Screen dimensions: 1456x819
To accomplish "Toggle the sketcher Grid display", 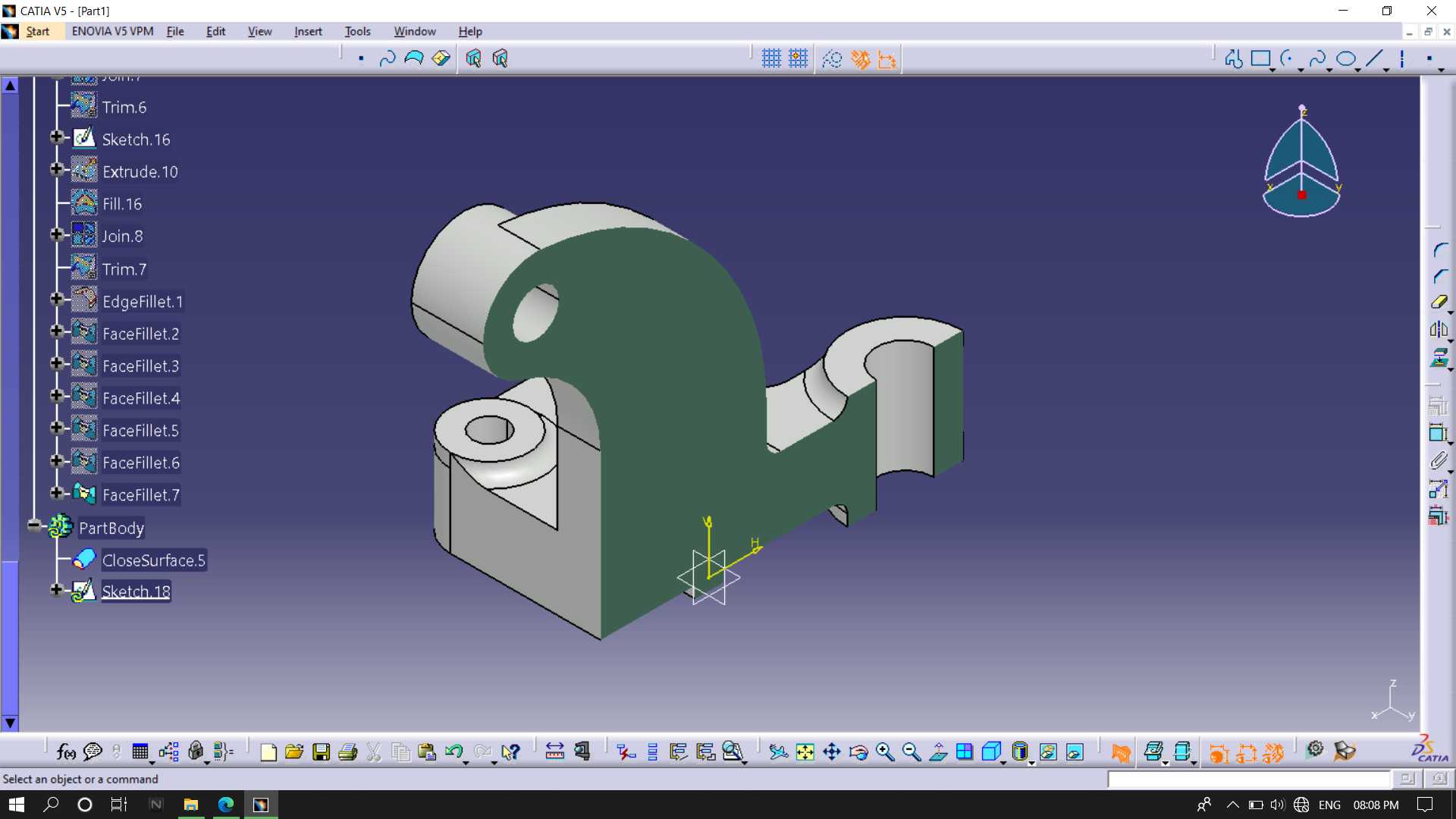I will (x=771, y=58).
